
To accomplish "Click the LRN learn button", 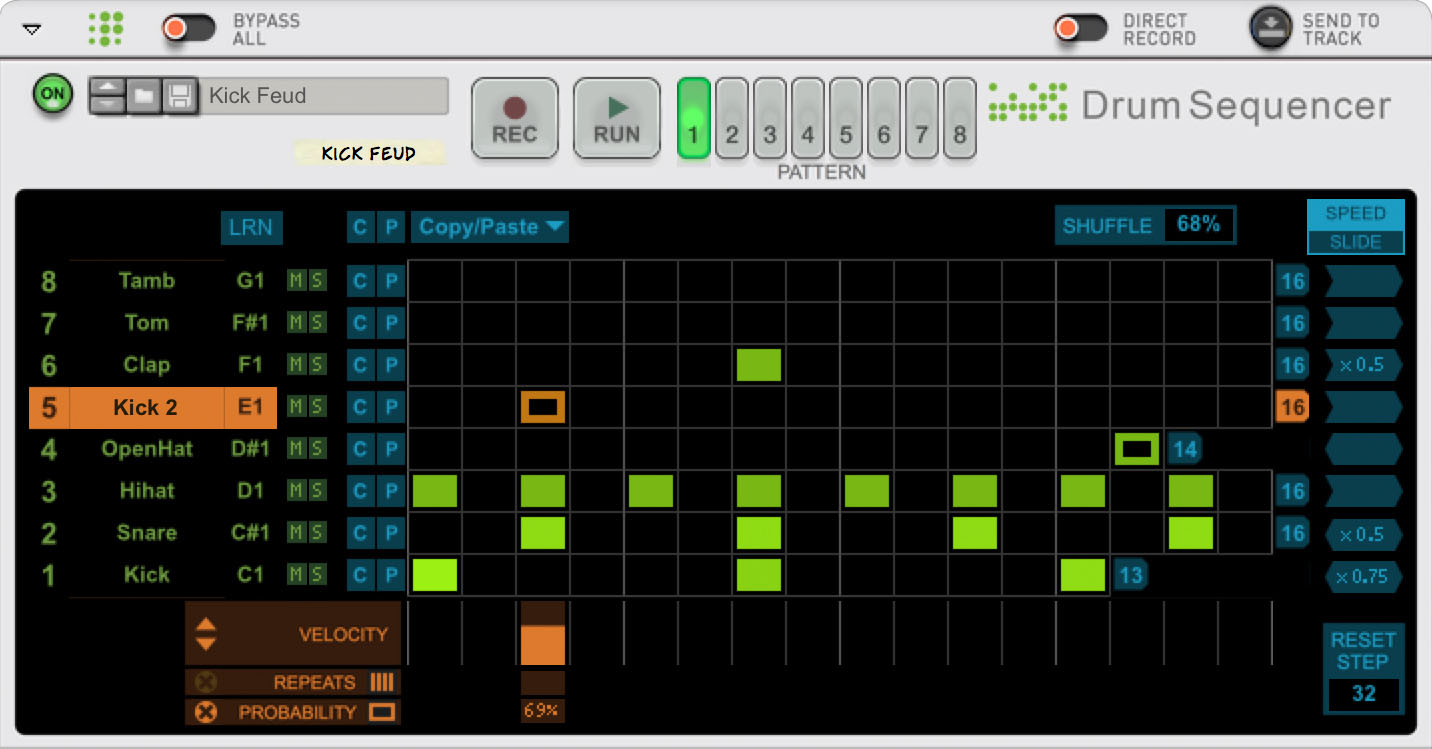I will pos(251,227).
